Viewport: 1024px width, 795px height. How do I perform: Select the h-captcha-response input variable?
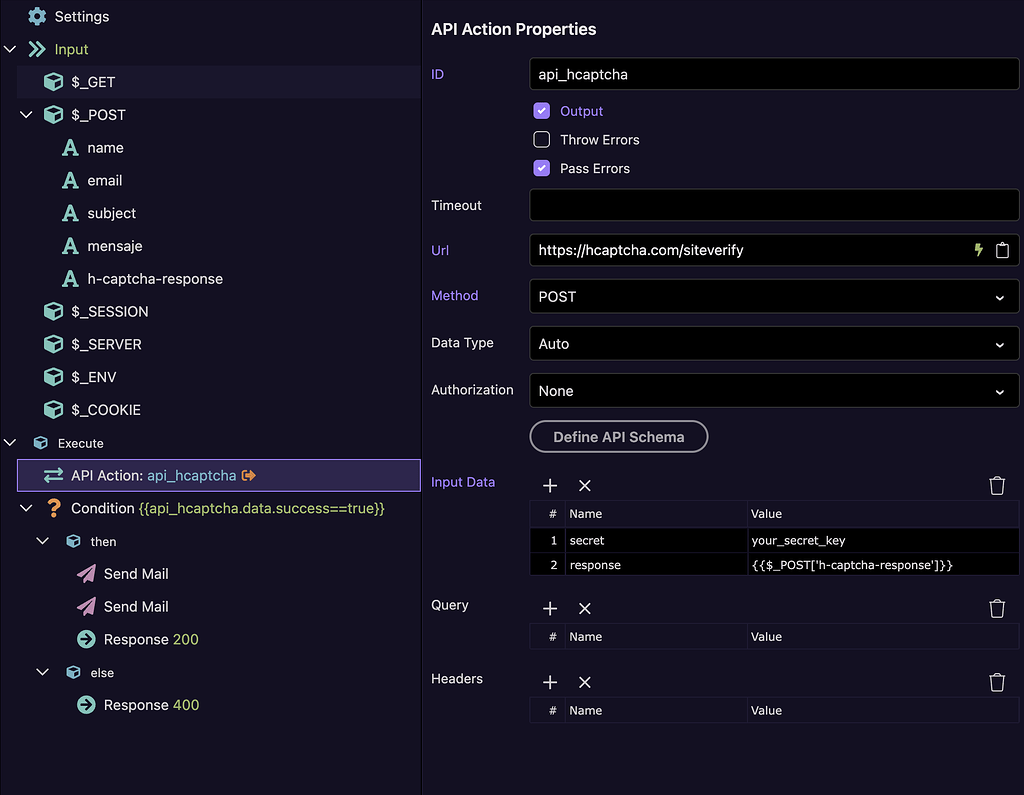154,279
